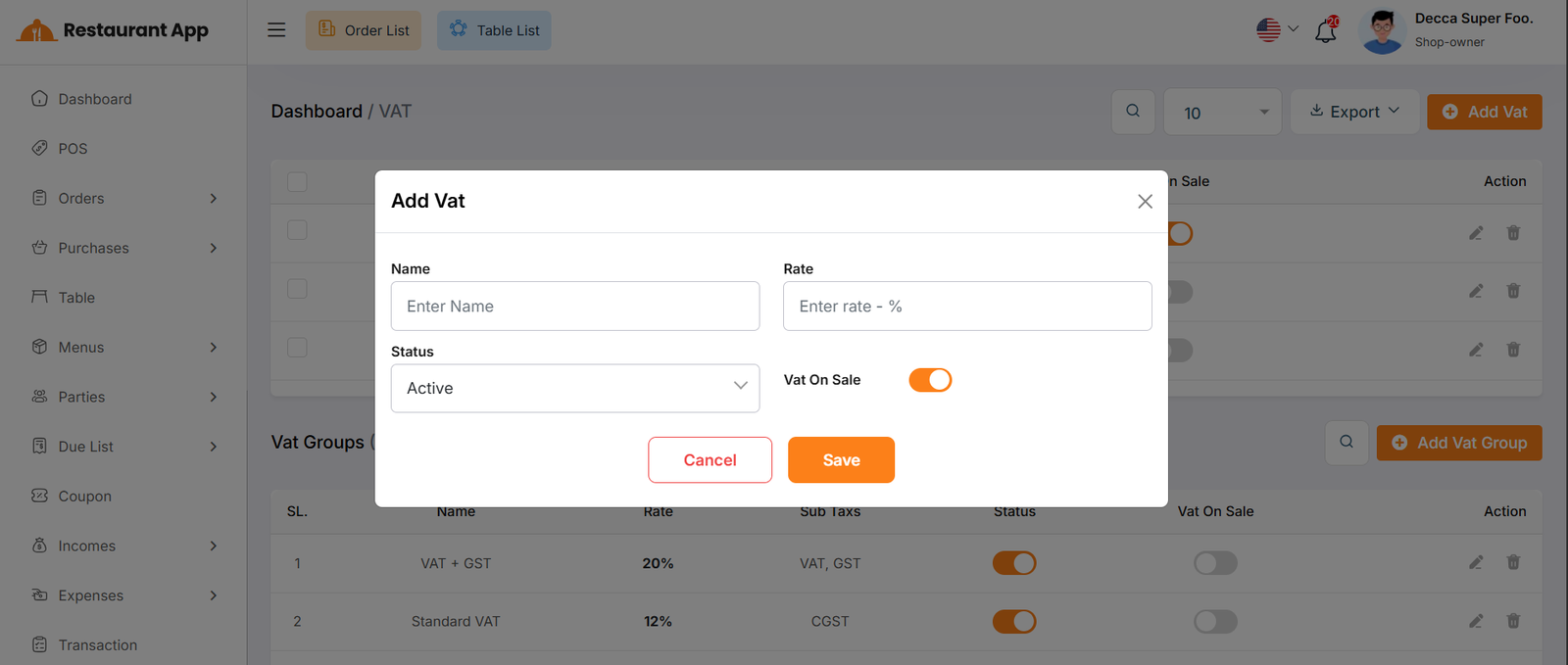Close the Add Vat dialog
This screenshot has height=665, width=1568.
click(1145, 202)
